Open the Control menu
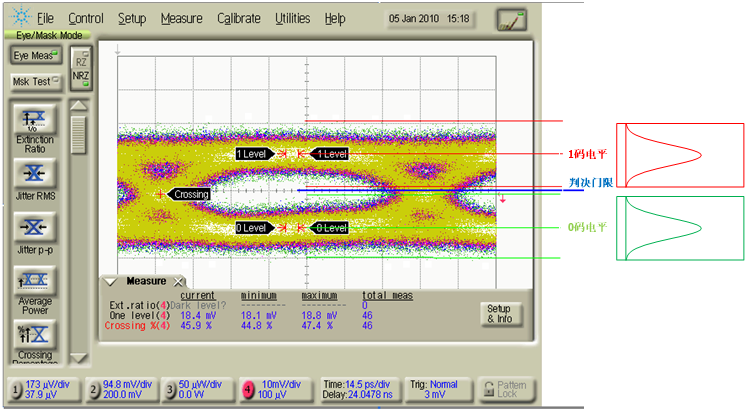This screenshot has height=413, width=748. 86,19
